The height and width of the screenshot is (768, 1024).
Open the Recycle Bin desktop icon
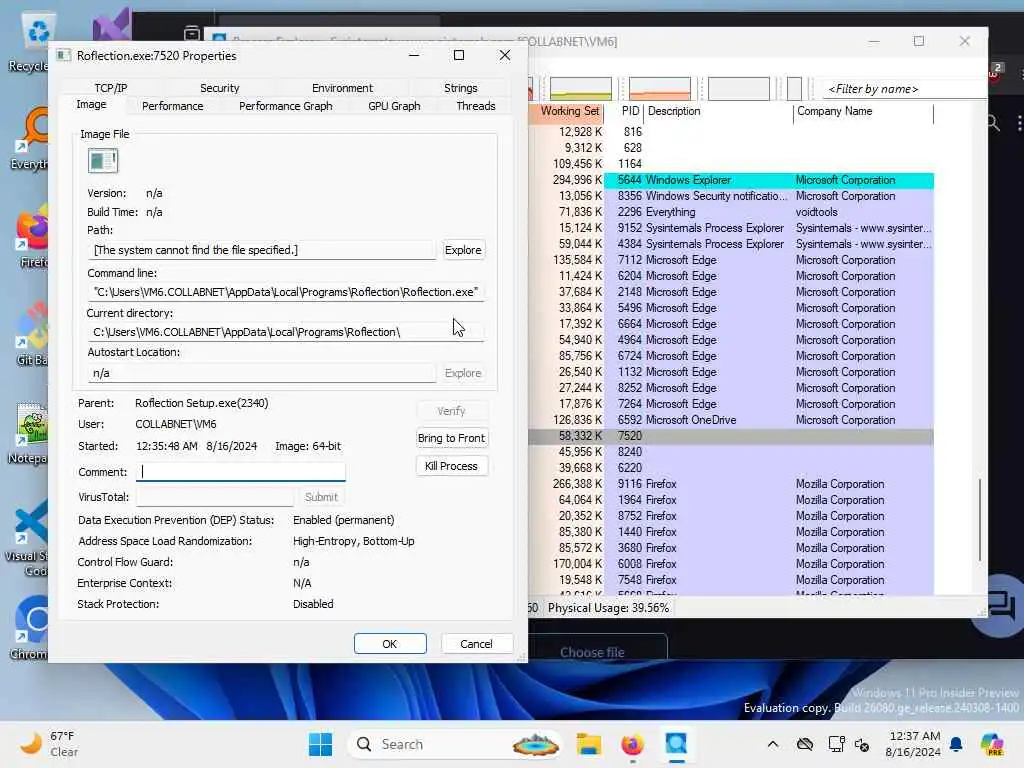coord(31,42)
